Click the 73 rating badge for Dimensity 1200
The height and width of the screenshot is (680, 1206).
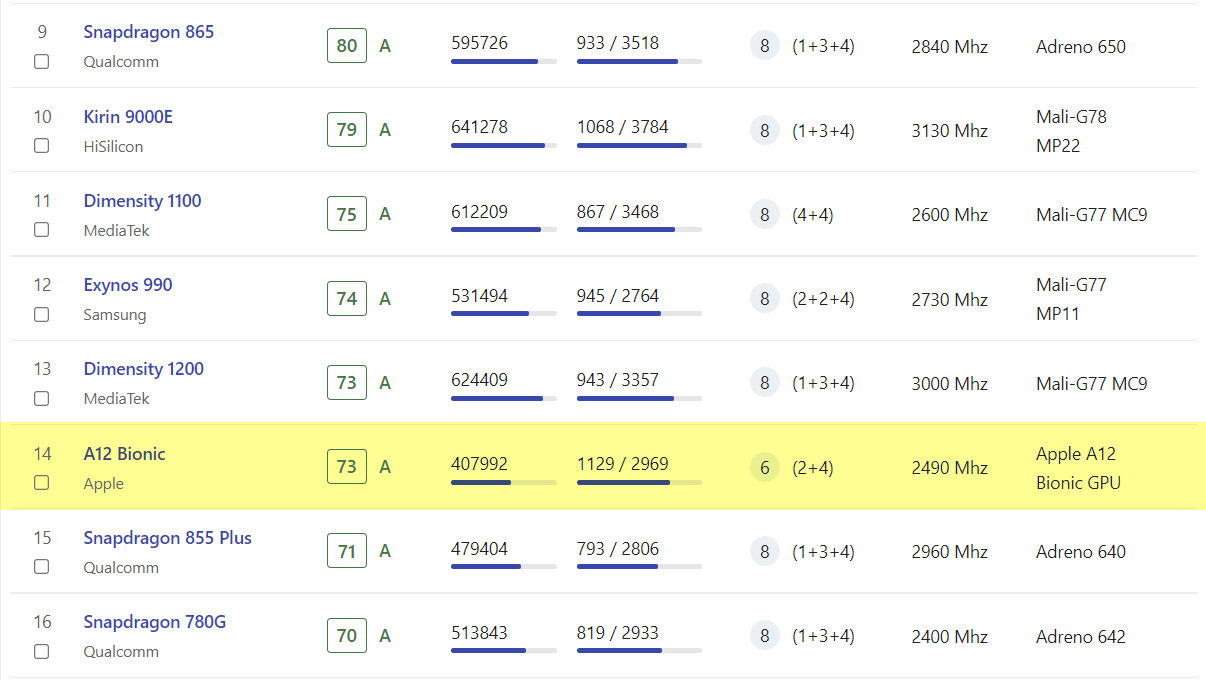[347, 382]
